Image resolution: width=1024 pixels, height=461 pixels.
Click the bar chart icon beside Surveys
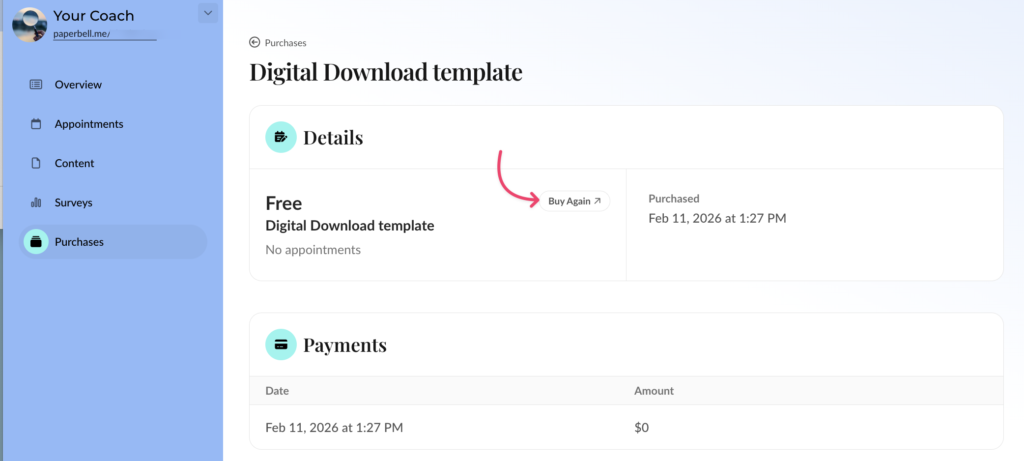click(x=36, y=203)
